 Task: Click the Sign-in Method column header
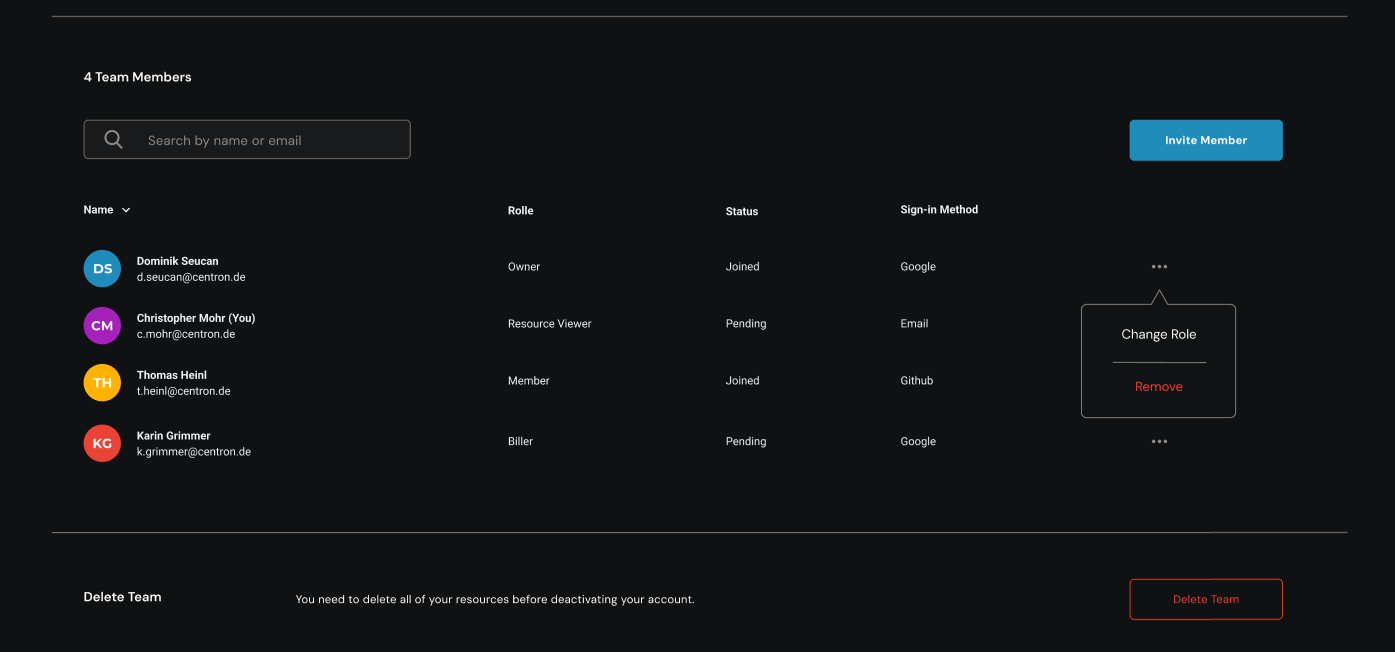(939, 210)
